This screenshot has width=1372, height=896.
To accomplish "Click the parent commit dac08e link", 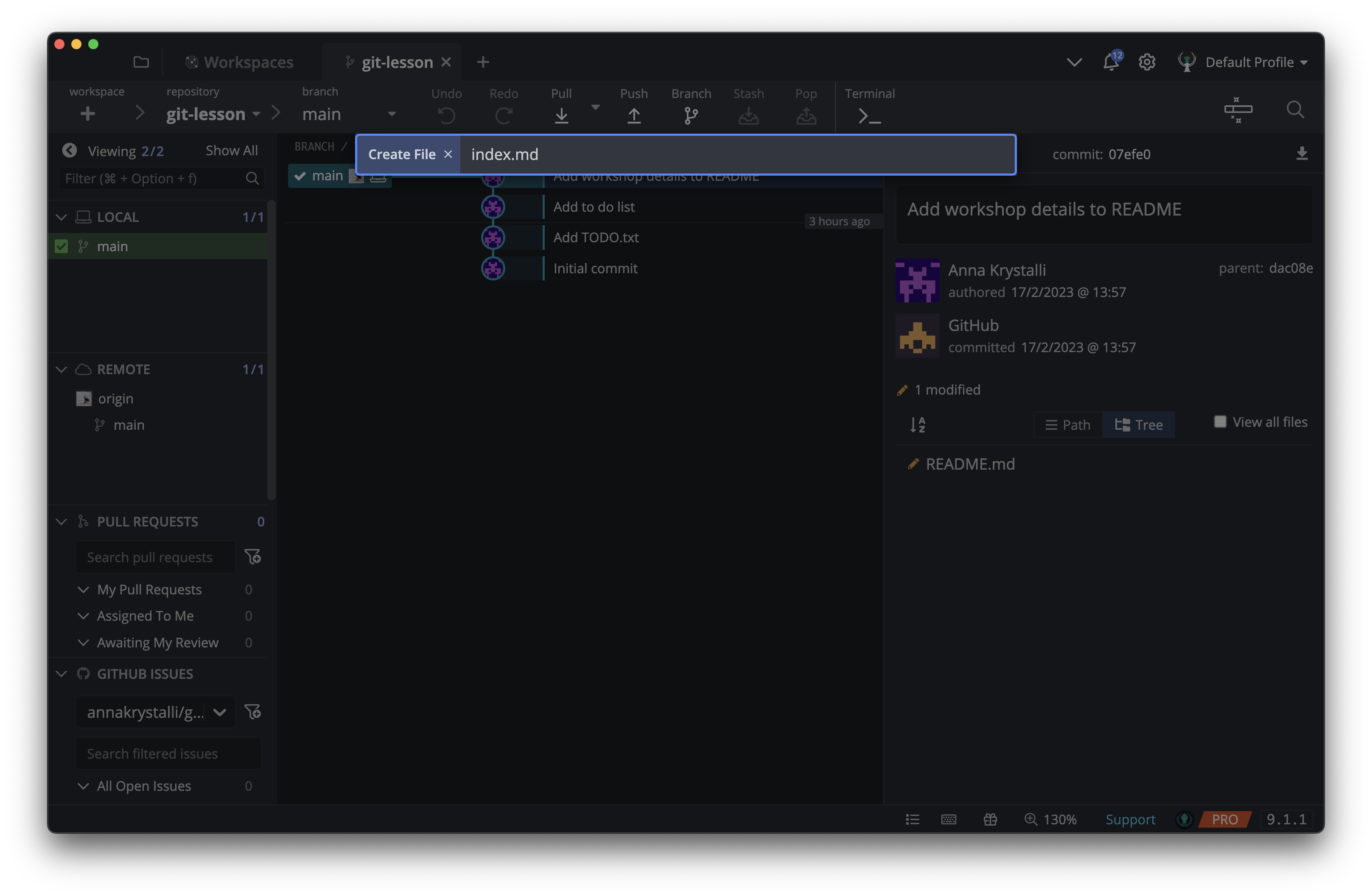I will tap(1290, 268).
